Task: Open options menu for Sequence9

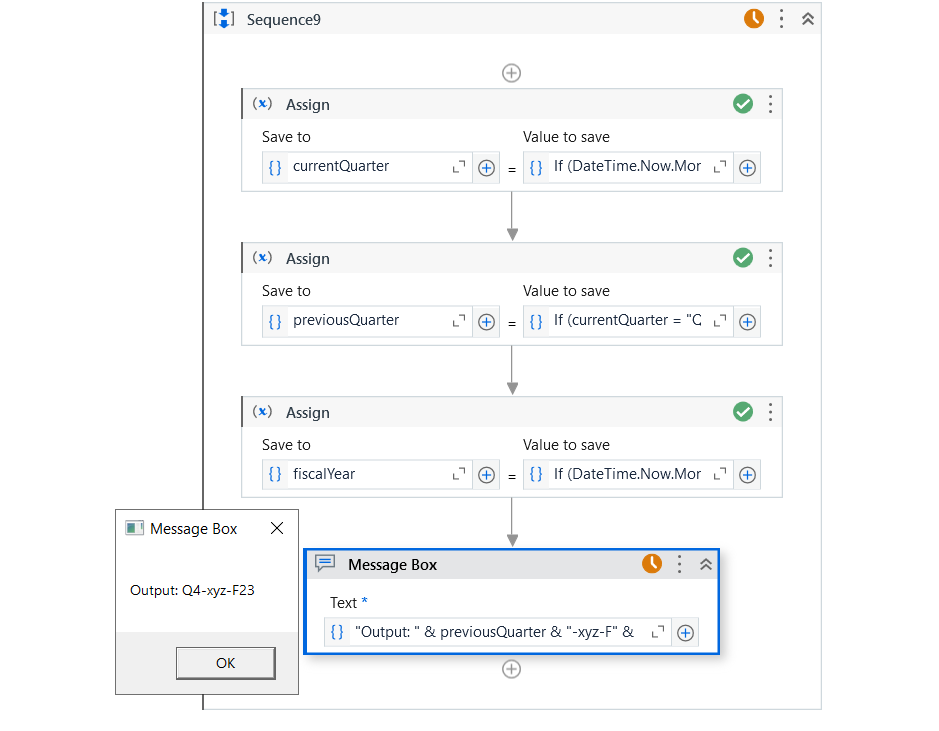Action: coord(781,19)
